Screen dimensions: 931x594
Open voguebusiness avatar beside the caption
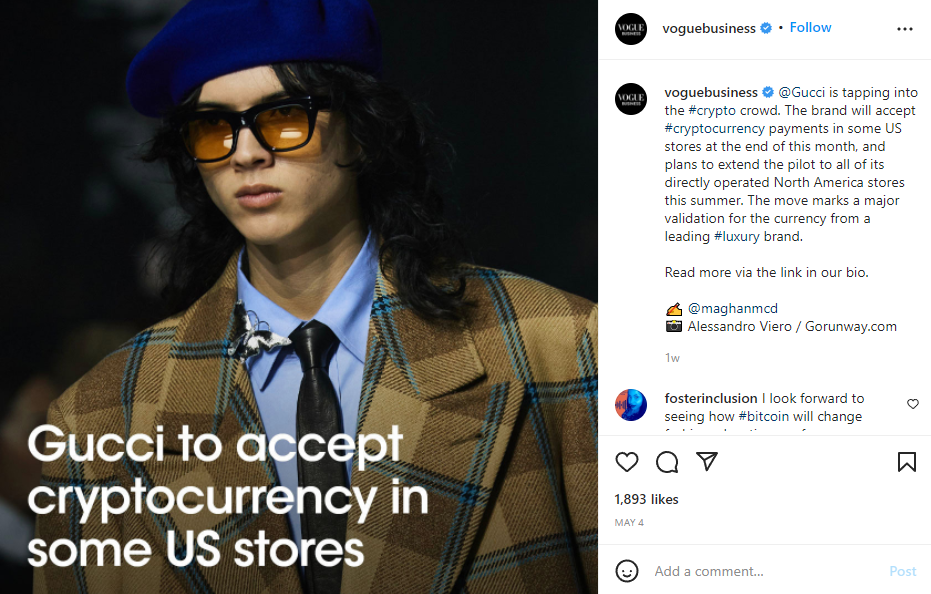click(x=631, y=99)
